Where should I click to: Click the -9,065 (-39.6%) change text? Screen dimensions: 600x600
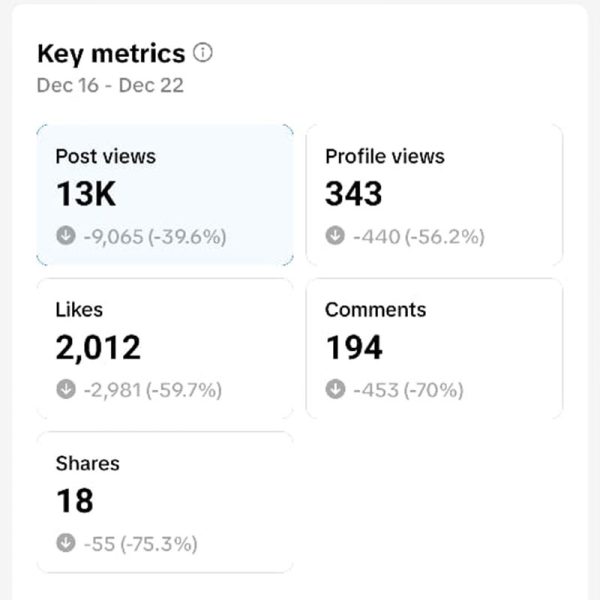click(155, 236)
